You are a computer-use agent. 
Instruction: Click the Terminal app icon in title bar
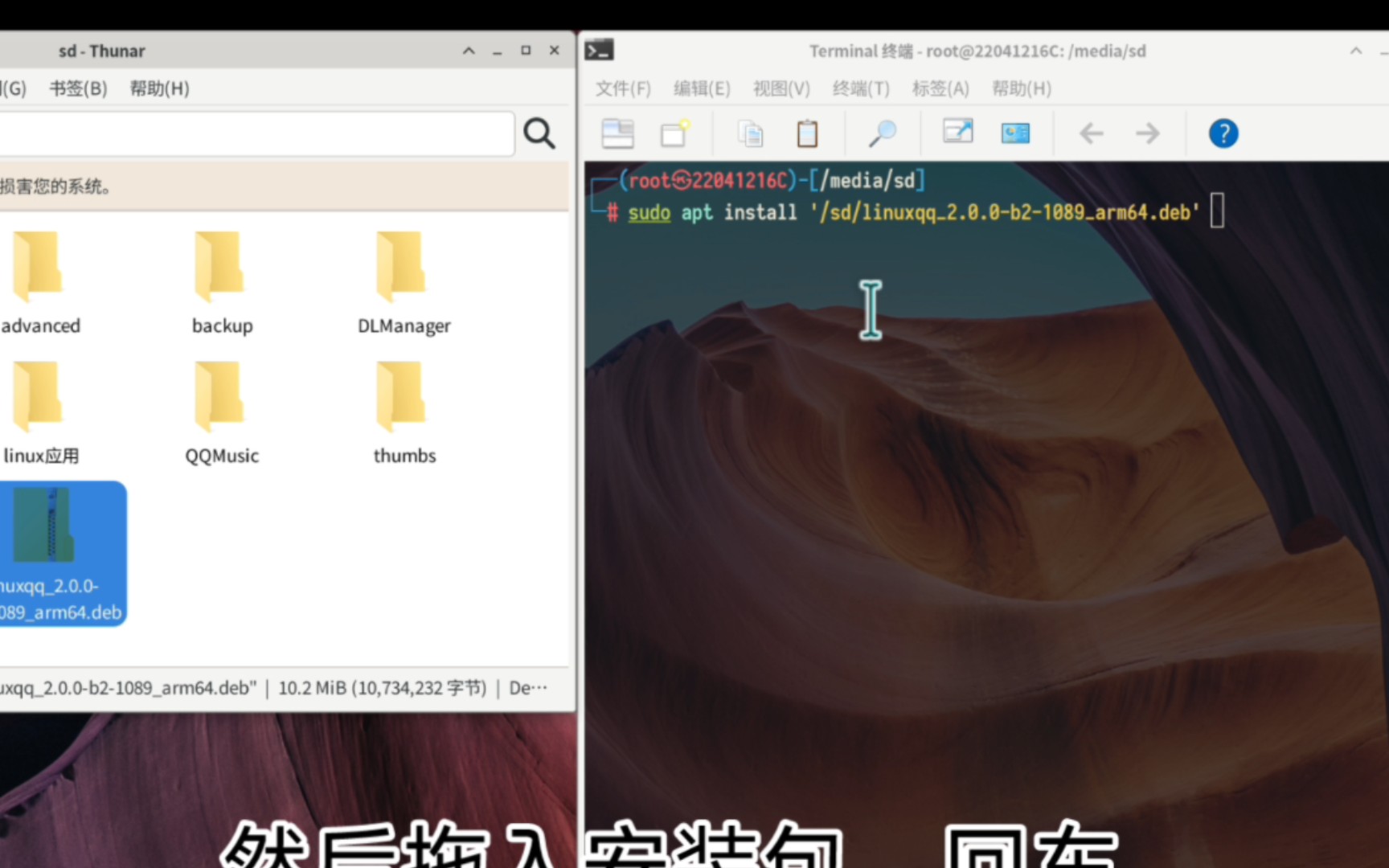(x=599, y=51)
